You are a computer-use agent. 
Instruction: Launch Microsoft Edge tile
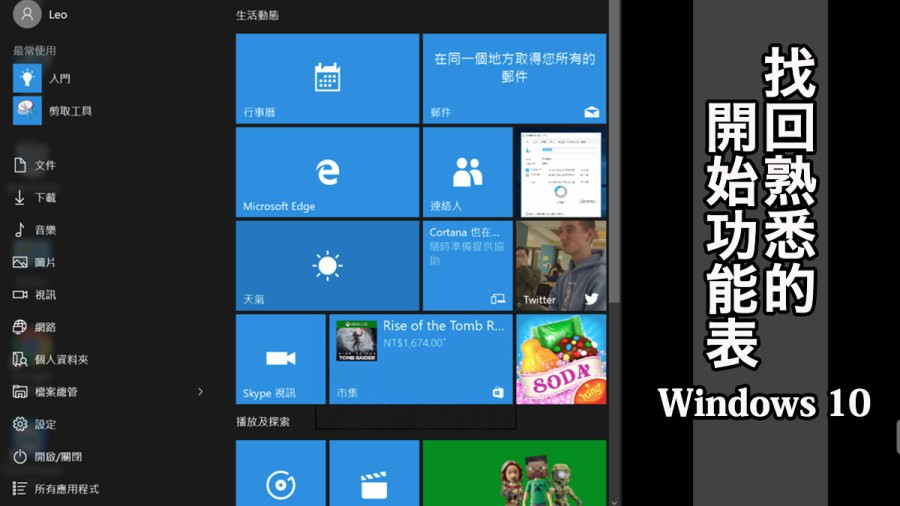click(x=327, y=172)
